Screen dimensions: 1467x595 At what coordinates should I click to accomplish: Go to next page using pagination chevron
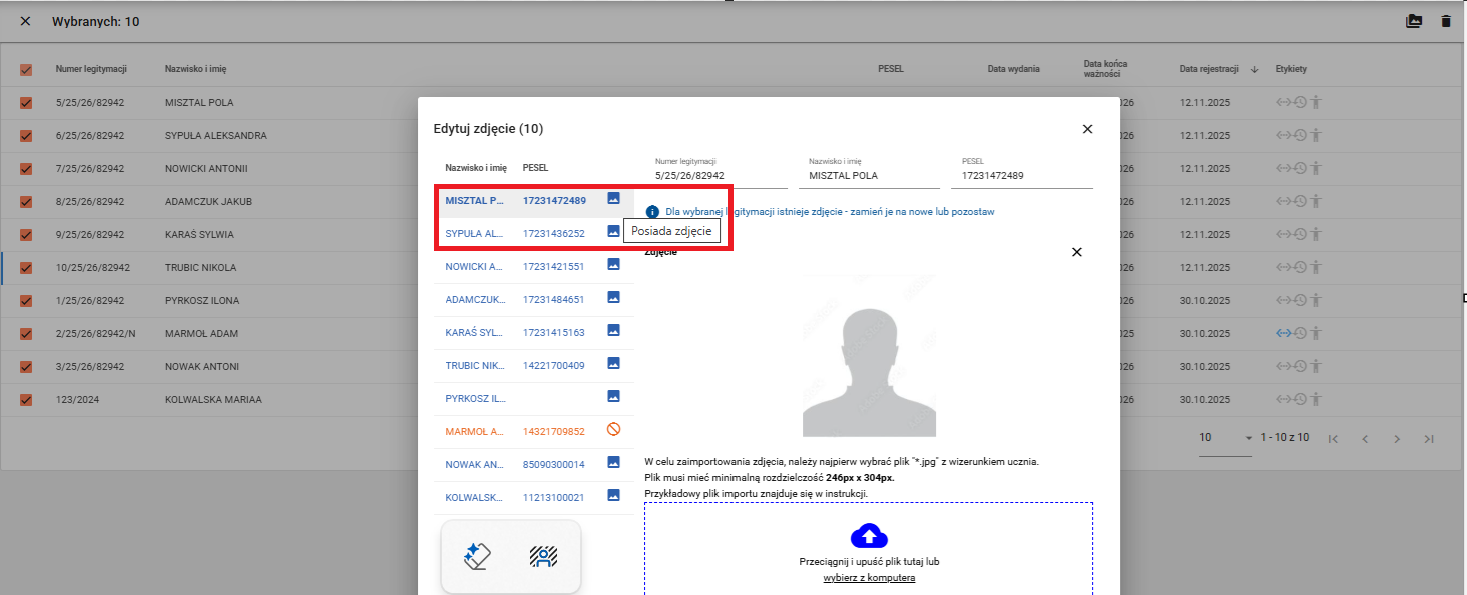[1397, 438]
